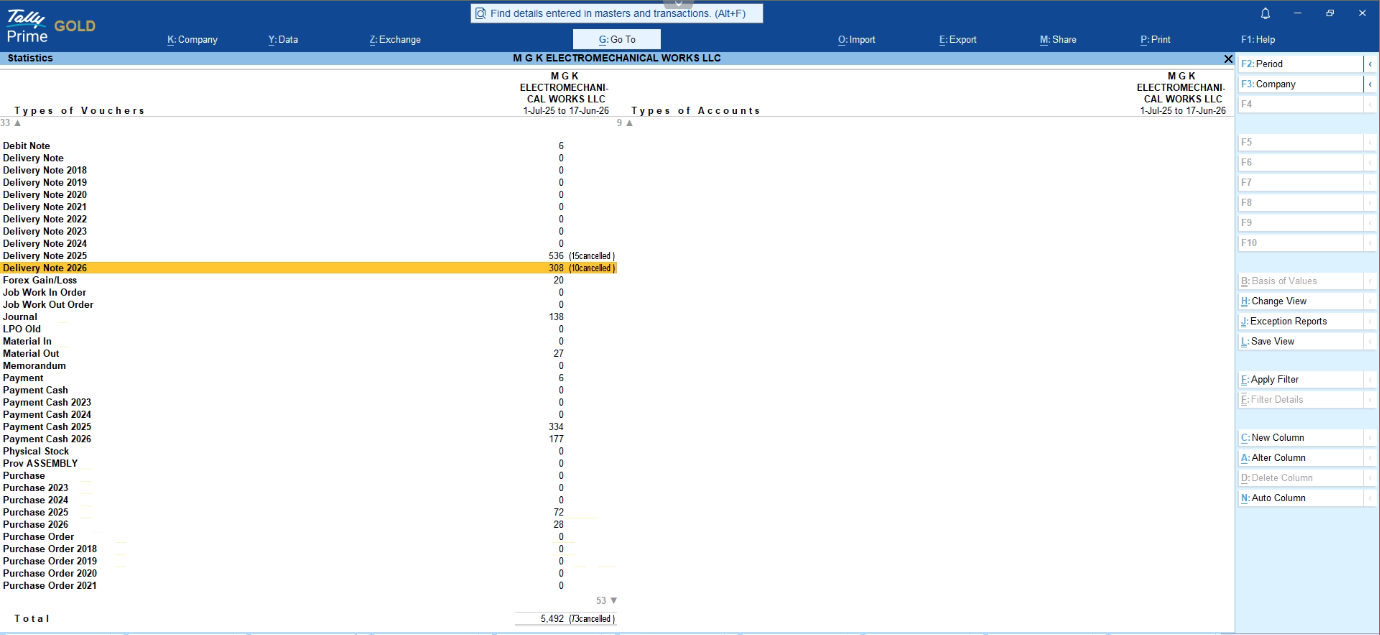Open the Z: Exchange menu
The height and width of the screenshot is (635, 1380).
click(x=395, y=40)
